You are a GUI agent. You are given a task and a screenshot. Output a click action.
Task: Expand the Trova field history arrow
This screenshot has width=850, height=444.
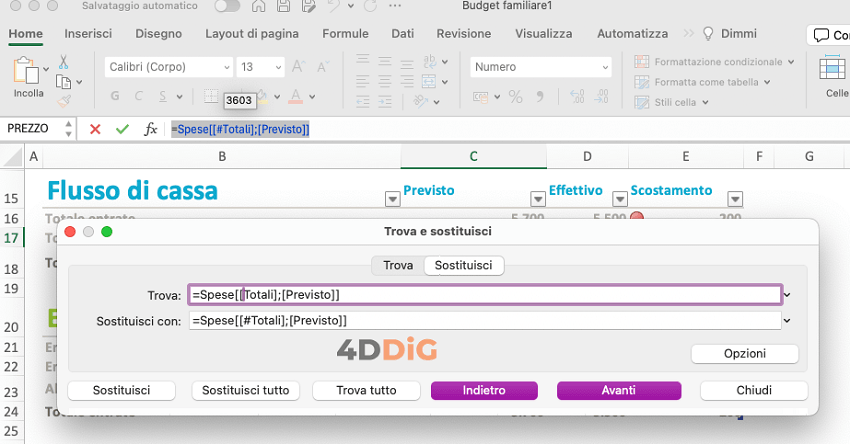coord(787,295)
